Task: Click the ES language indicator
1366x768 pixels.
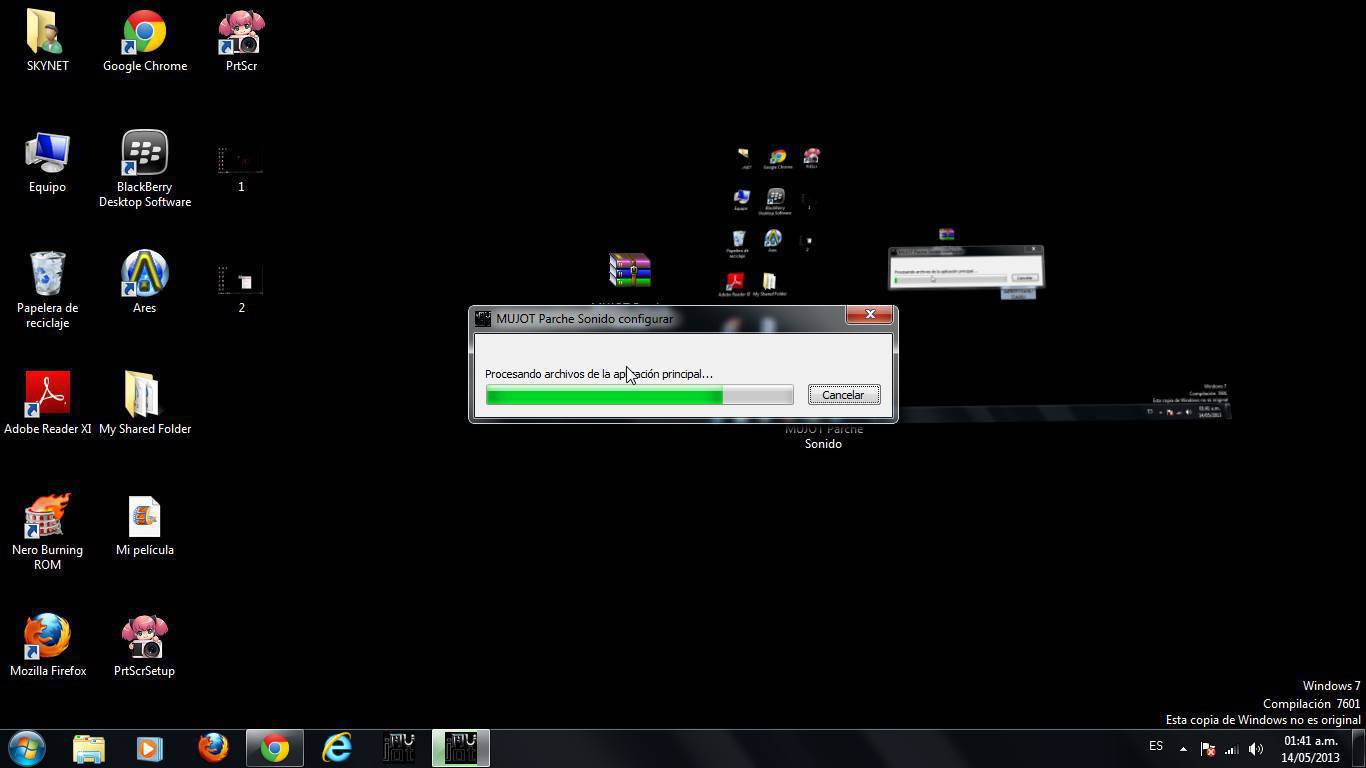Action: pos(1156,746)
